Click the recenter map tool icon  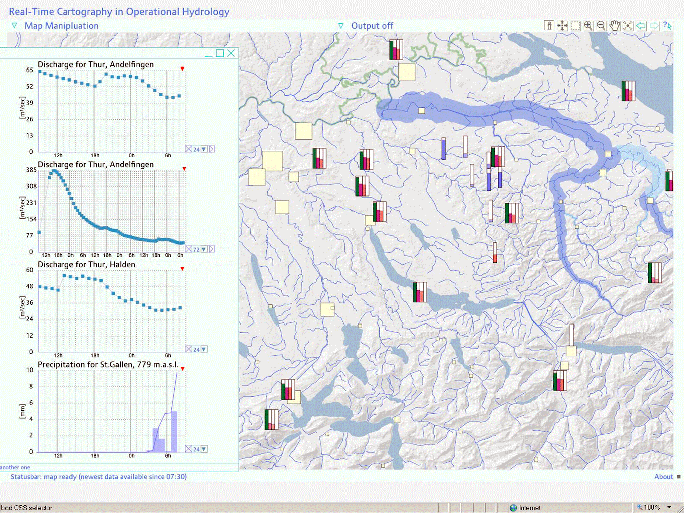pyautogui.click(x=562, y=25)
